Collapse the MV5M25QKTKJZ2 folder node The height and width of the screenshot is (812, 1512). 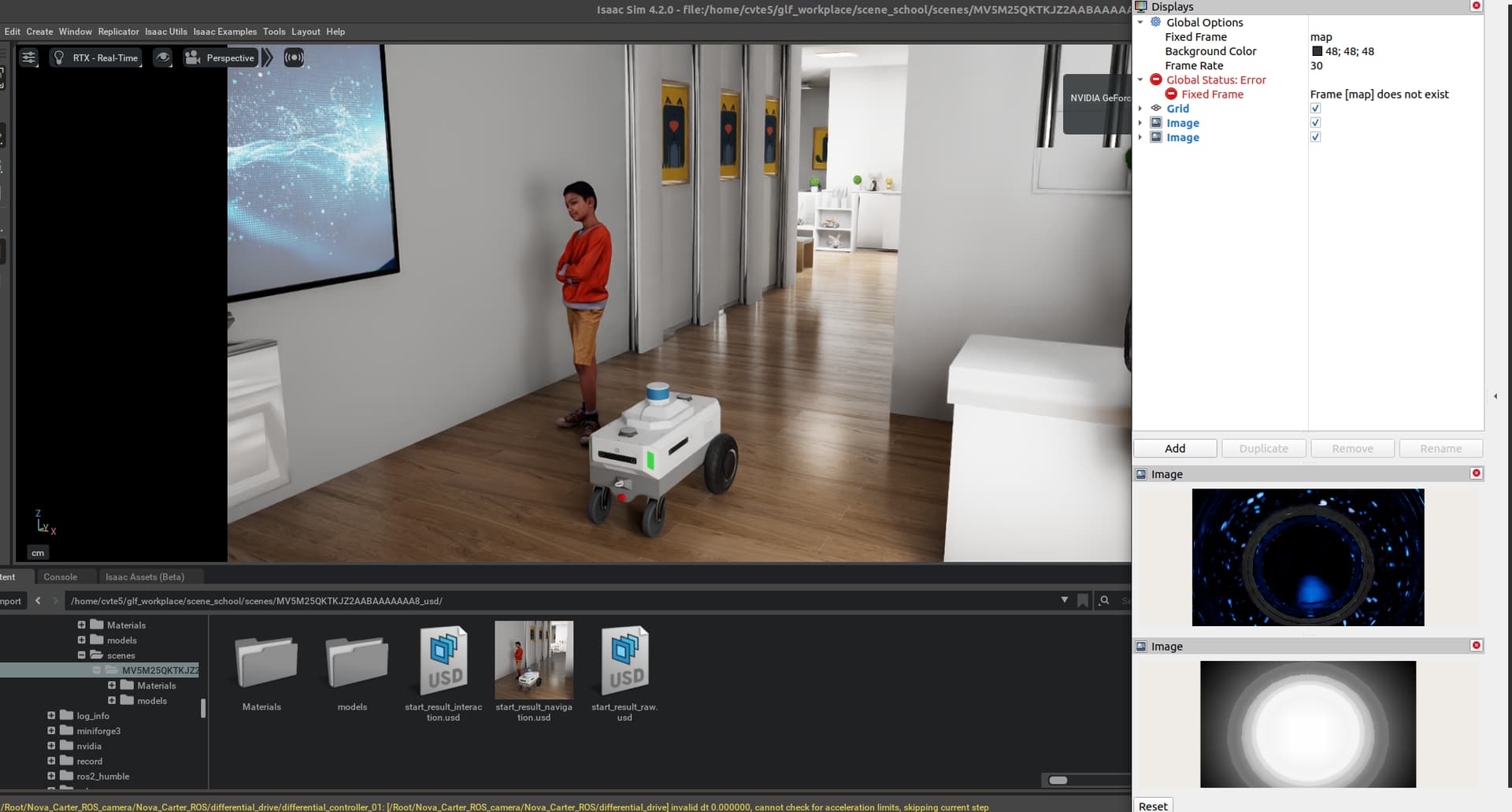point(97,670)
